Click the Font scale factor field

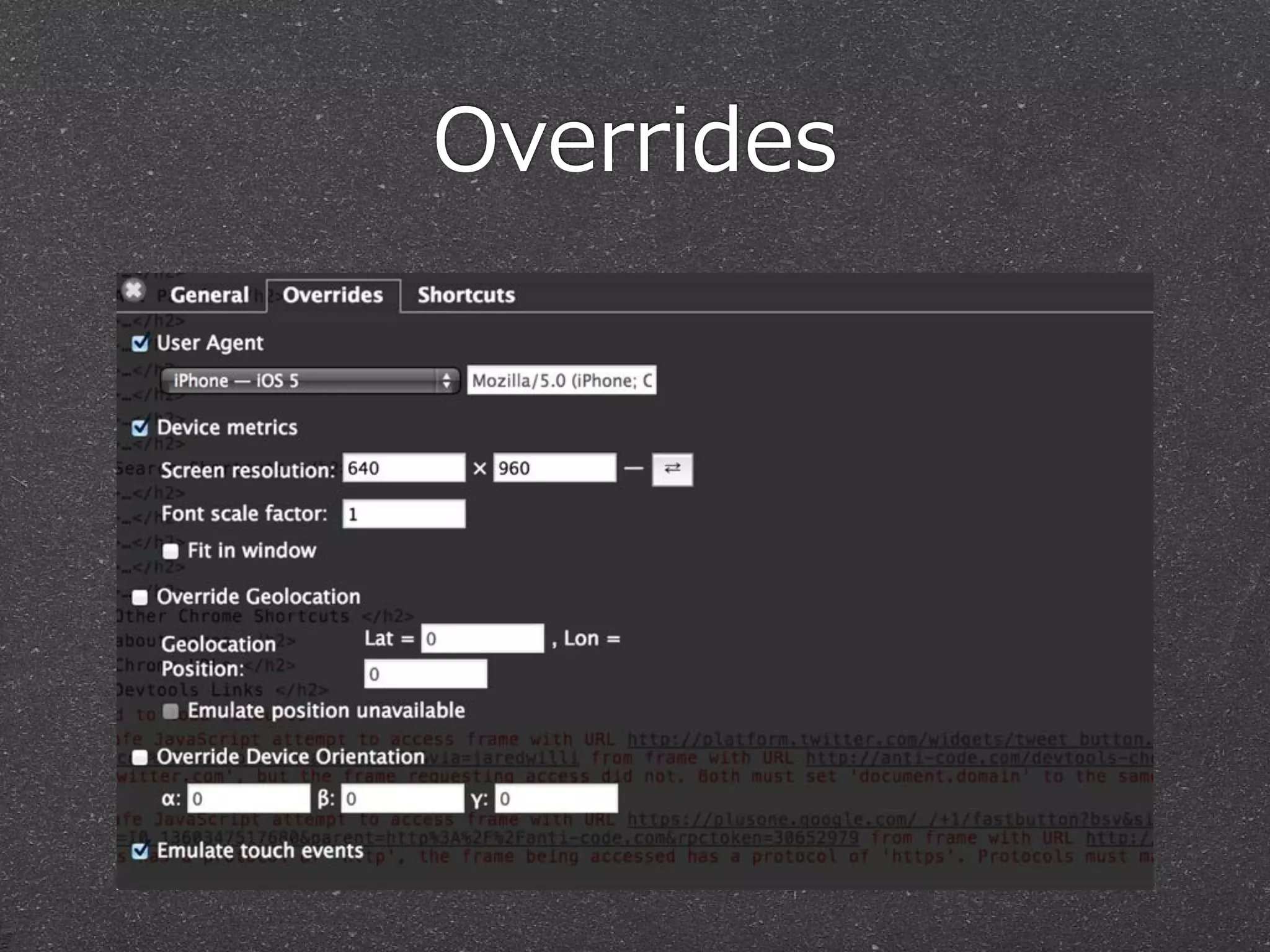coord(404,514)
